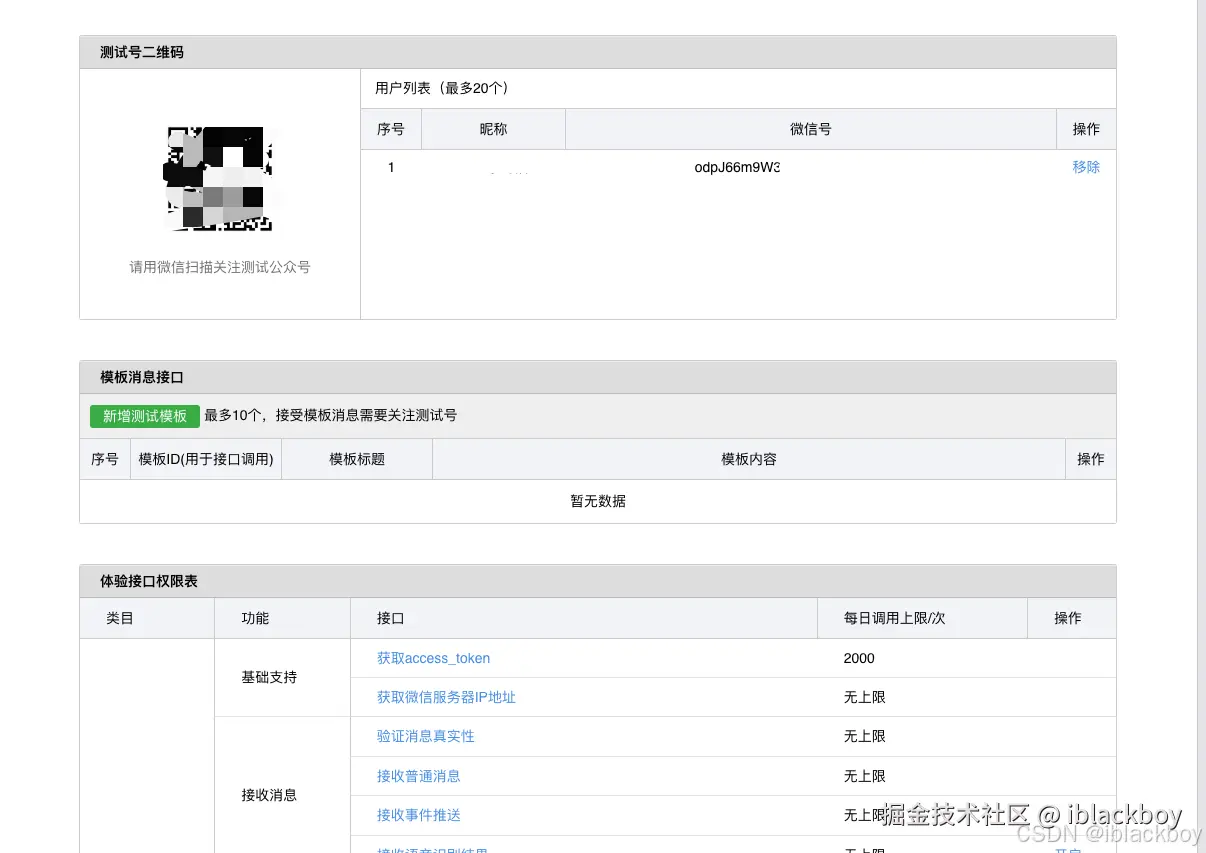Open the 获取access_token interface link
Viewport: 1206px width, 853px height.
432,658
